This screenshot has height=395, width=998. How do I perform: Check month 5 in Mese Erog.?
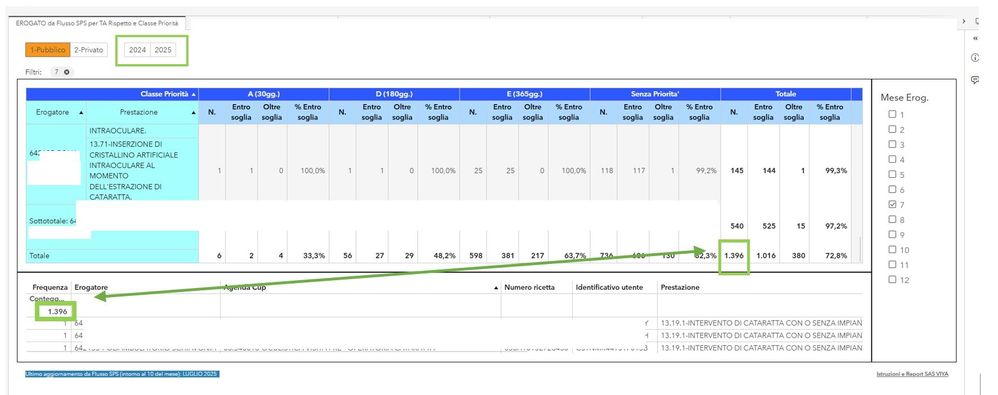coord(892,174)
